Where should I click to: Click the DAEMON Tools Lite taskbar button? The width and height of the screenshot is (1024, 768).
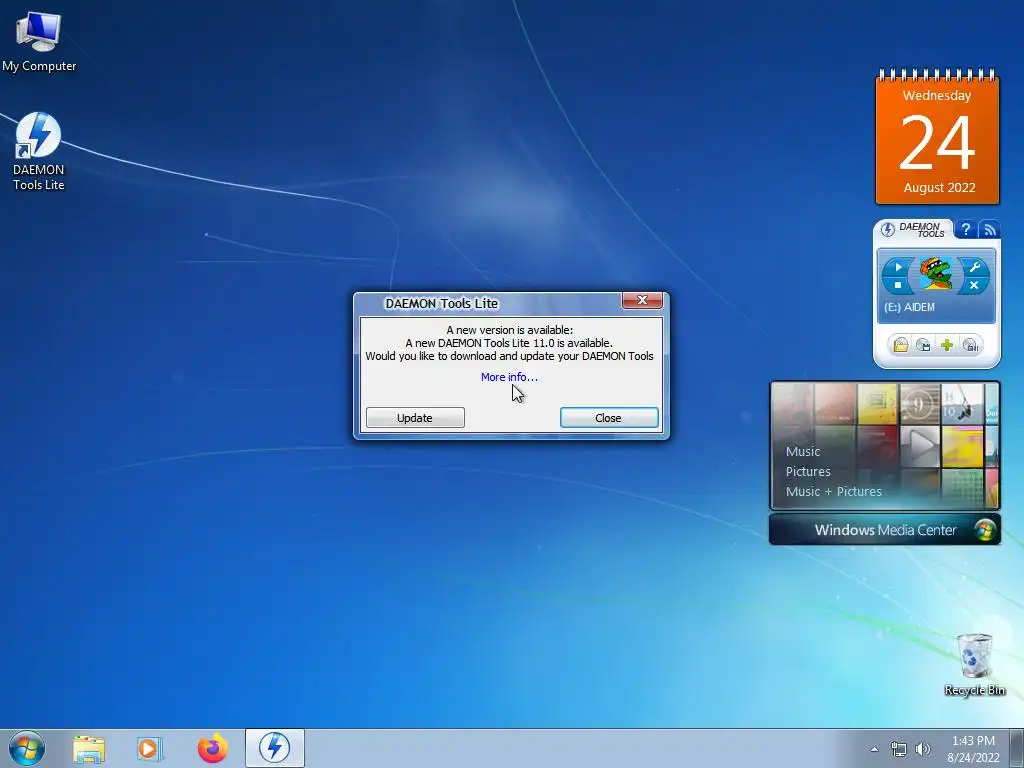[x=275, y=748]
